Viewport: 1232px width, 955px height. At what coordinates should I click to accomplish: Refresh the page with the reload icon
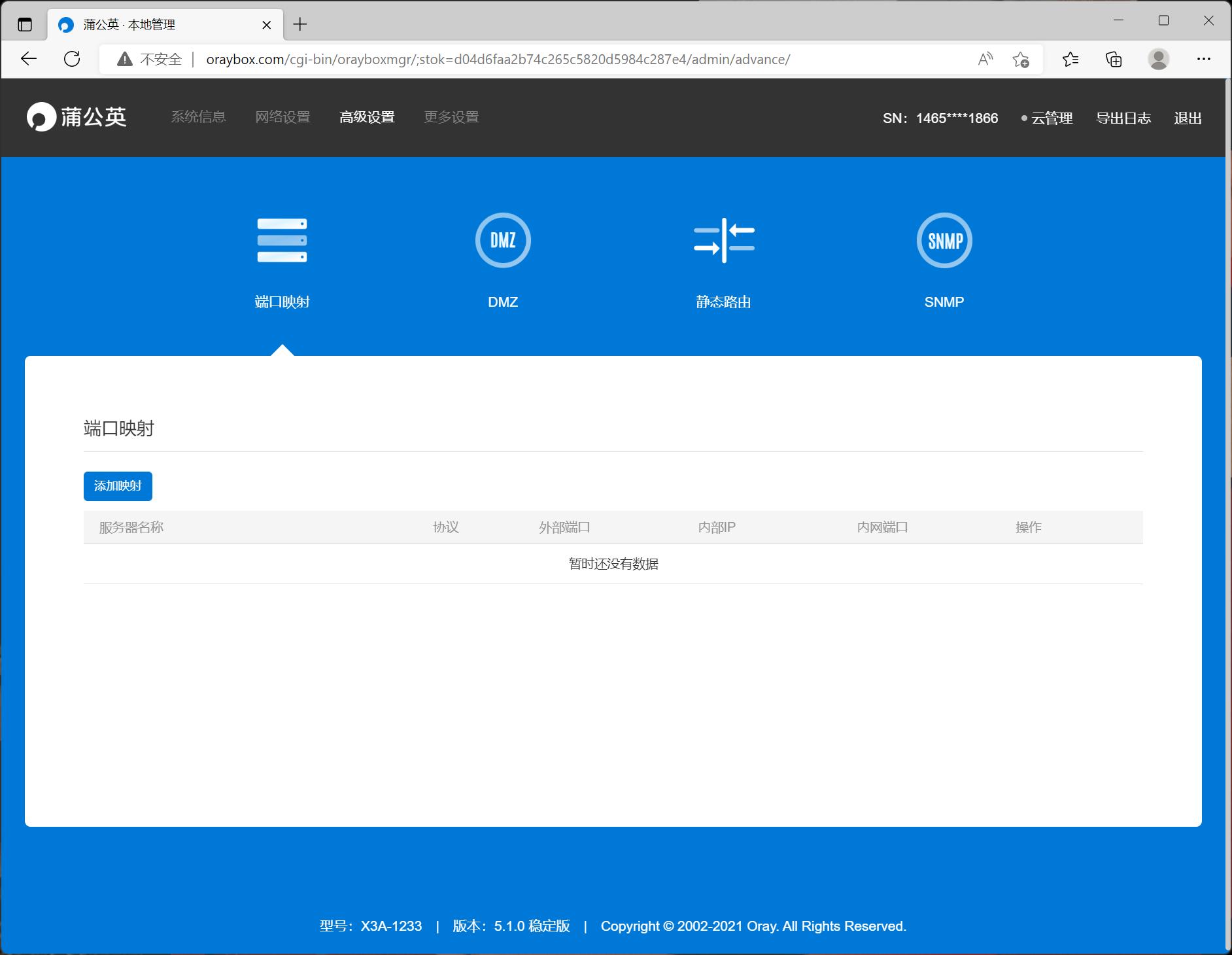(72, 60)
